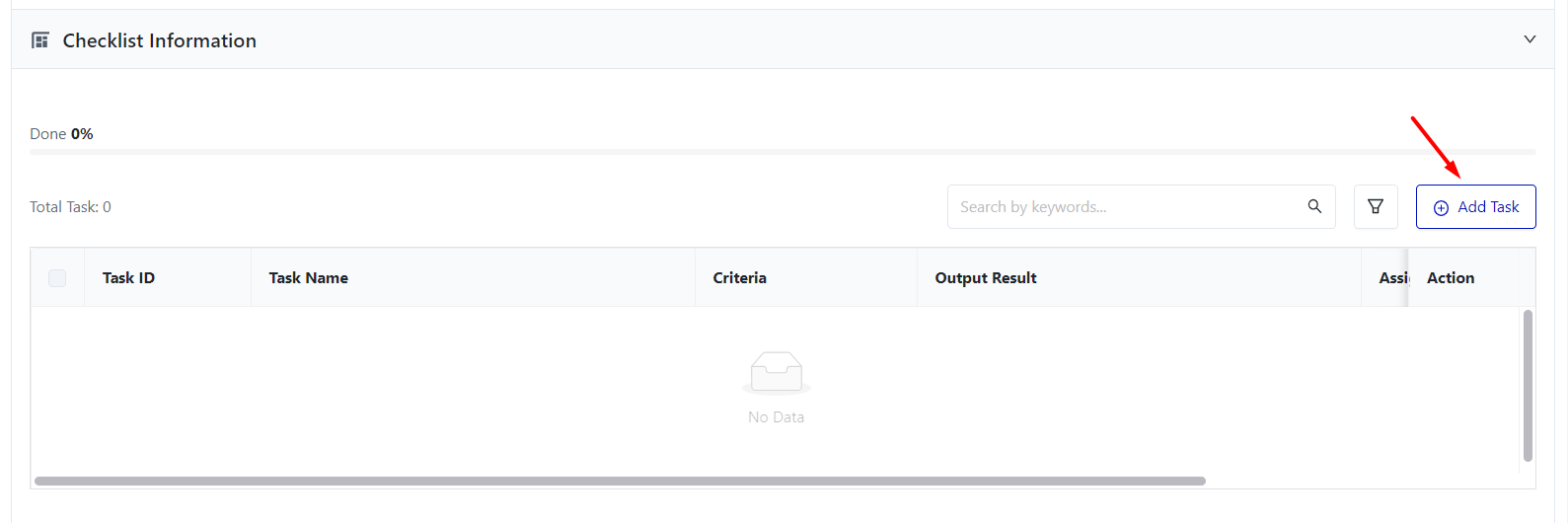Click the table's horizontal scrollbar
The height and width of the screenshot is (523, 1568).
tap(620, 482)
